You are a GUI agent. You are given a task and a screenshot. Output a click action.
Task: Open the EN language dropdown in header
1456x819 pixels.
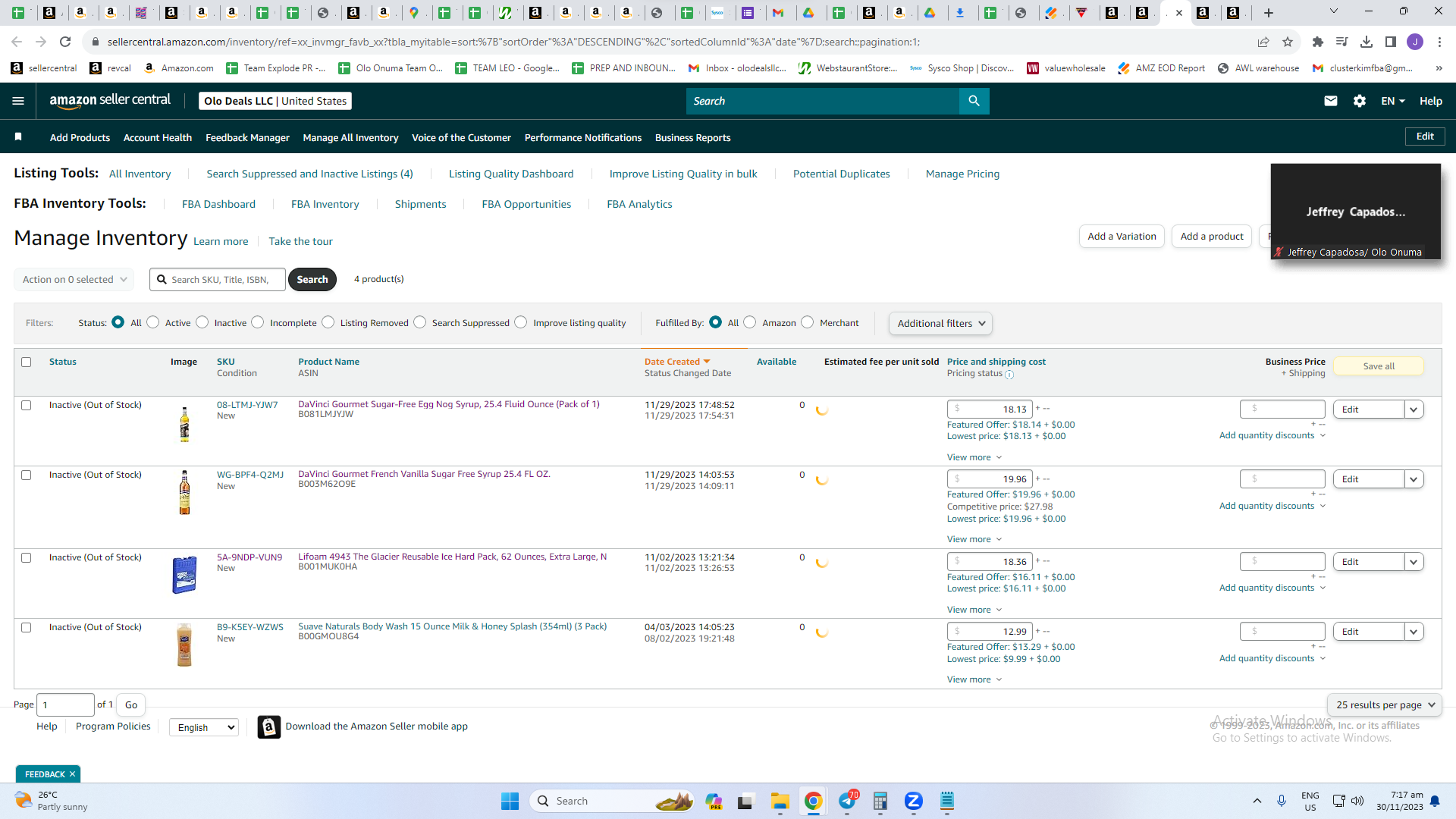click(1393, 101)
